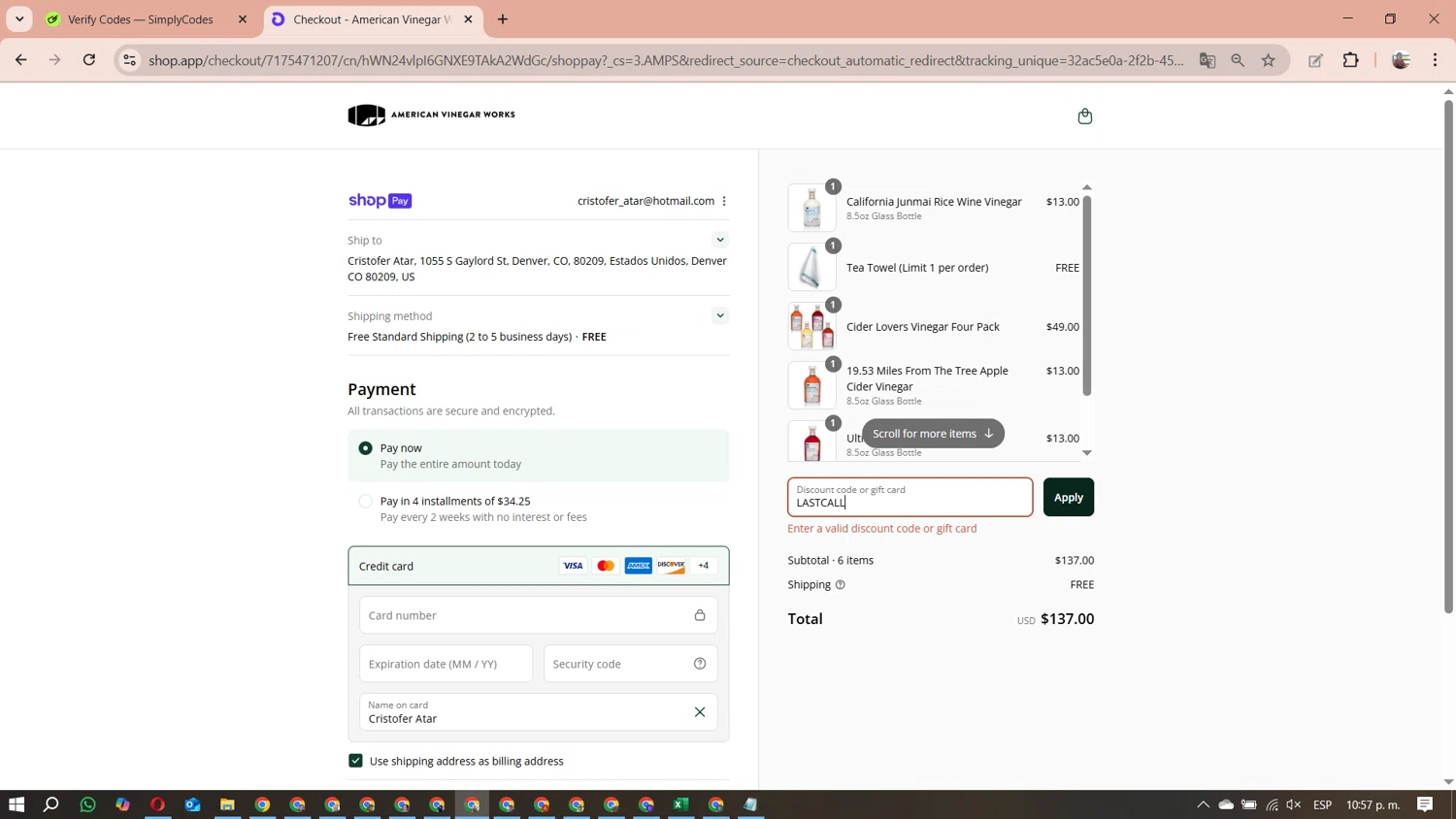Open the zoom level magnifier icon

[1238, 60]
